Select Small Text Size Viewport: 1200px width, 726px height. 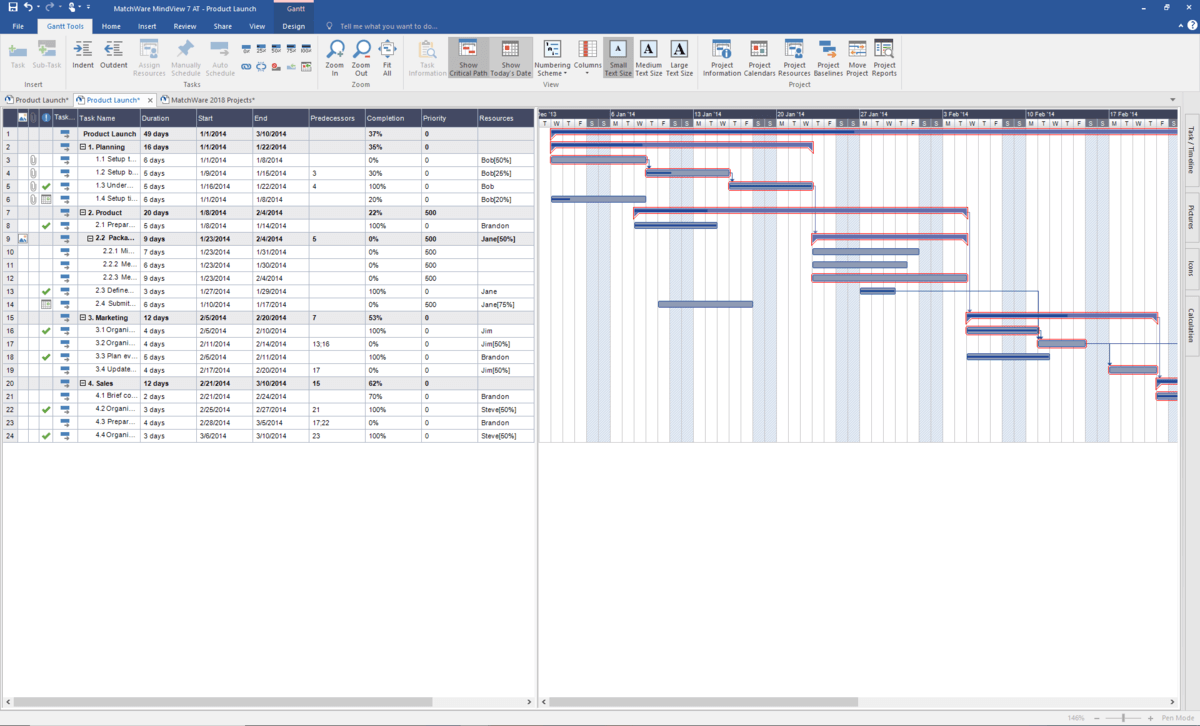[x=618, y=58]
